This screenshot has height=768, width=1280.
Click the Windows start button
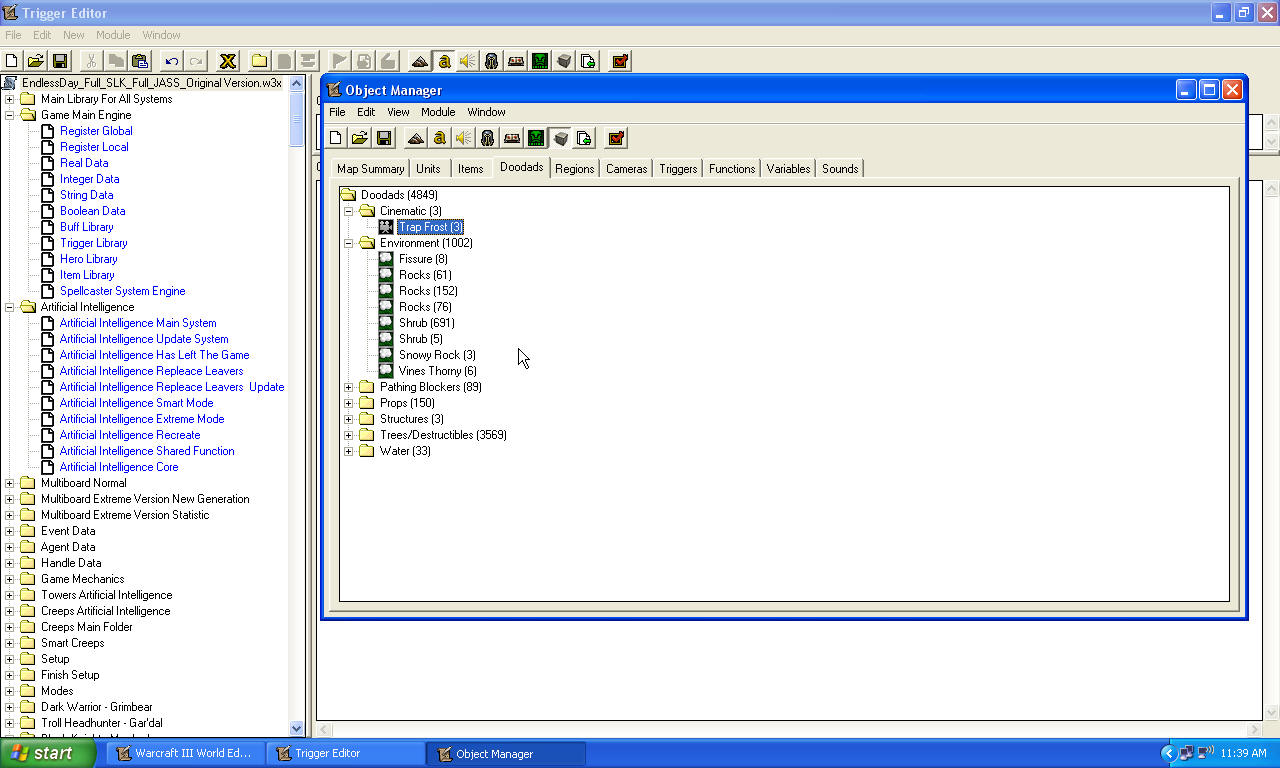48,753
